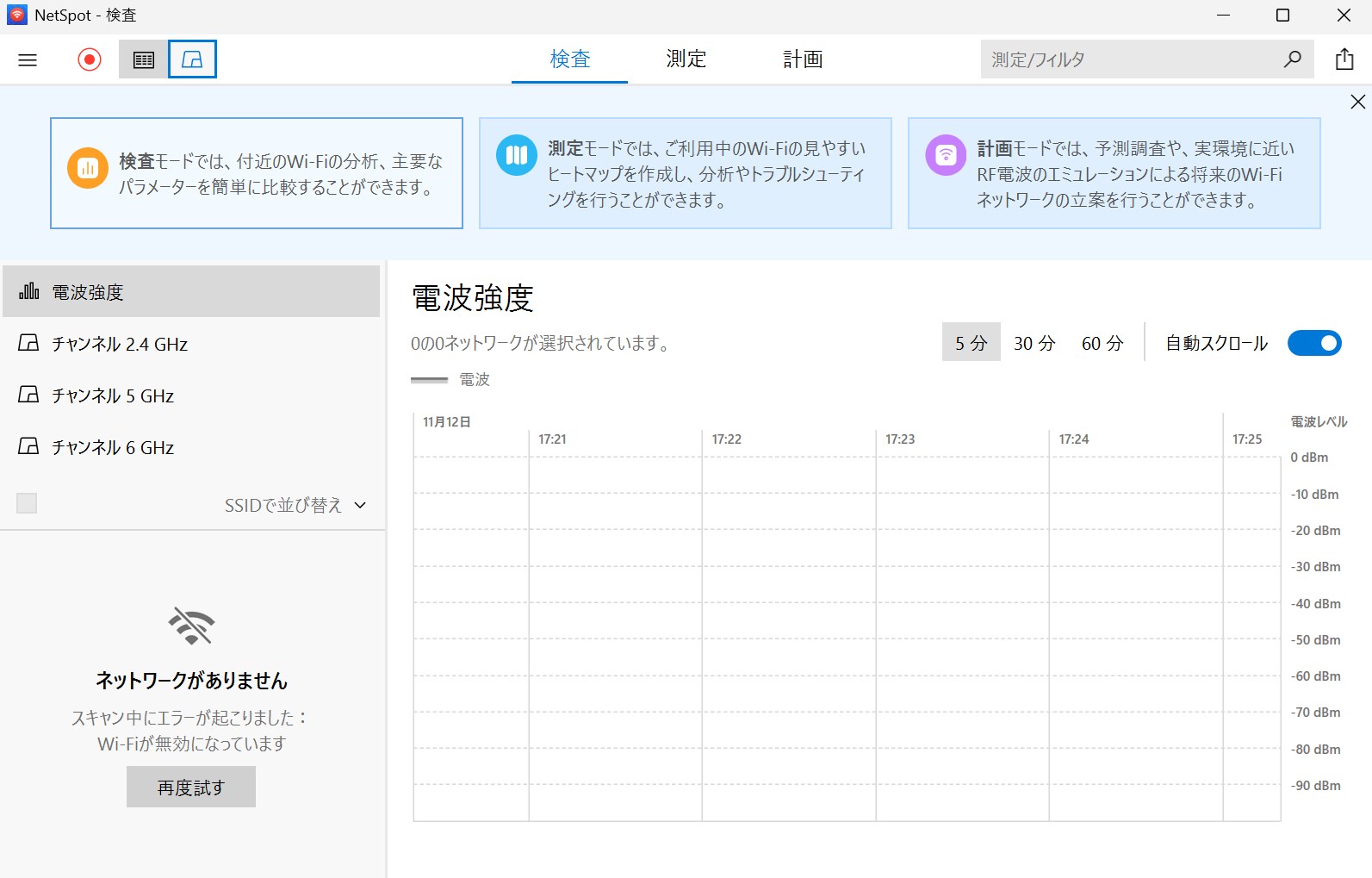
Task: Click the 測定/フィルタ search field
Action: [1128, 59]
